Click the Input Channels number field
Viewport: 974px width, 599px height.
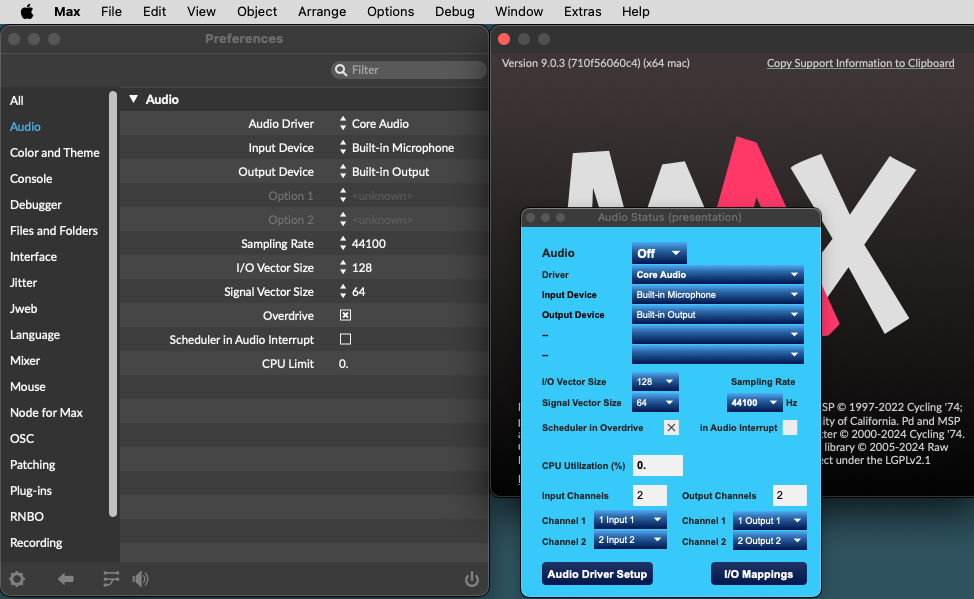tap(649, 496)
